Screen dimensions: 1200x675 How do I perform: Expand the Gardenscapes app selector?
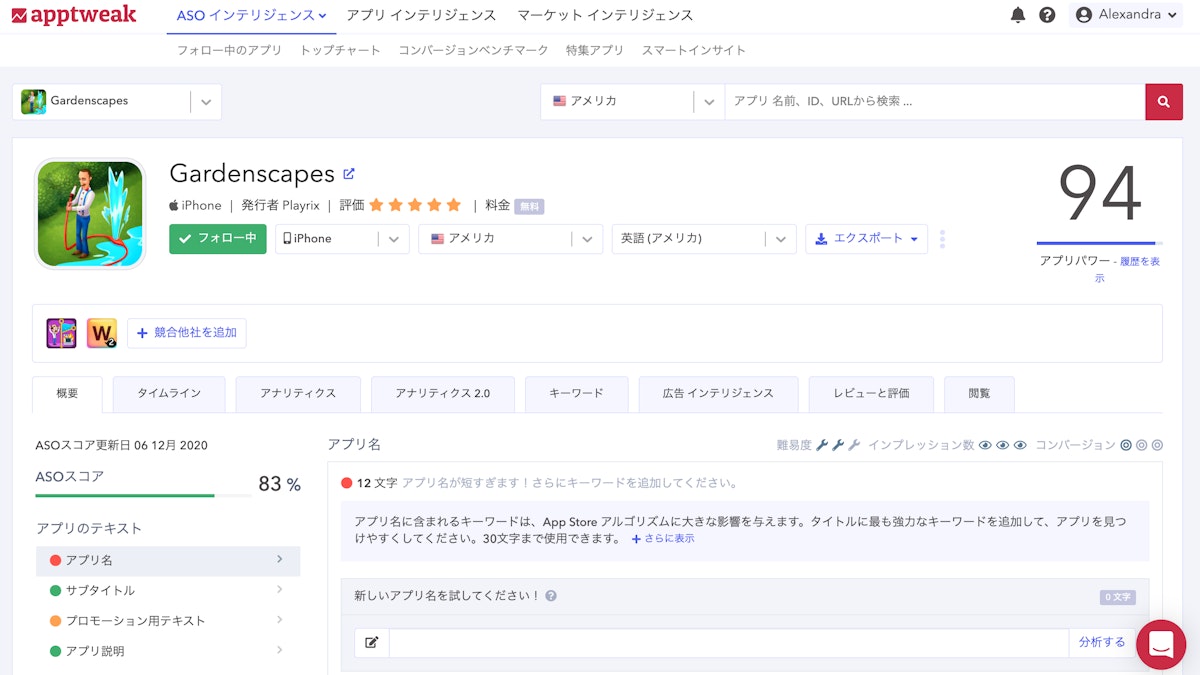click(207, 101)
